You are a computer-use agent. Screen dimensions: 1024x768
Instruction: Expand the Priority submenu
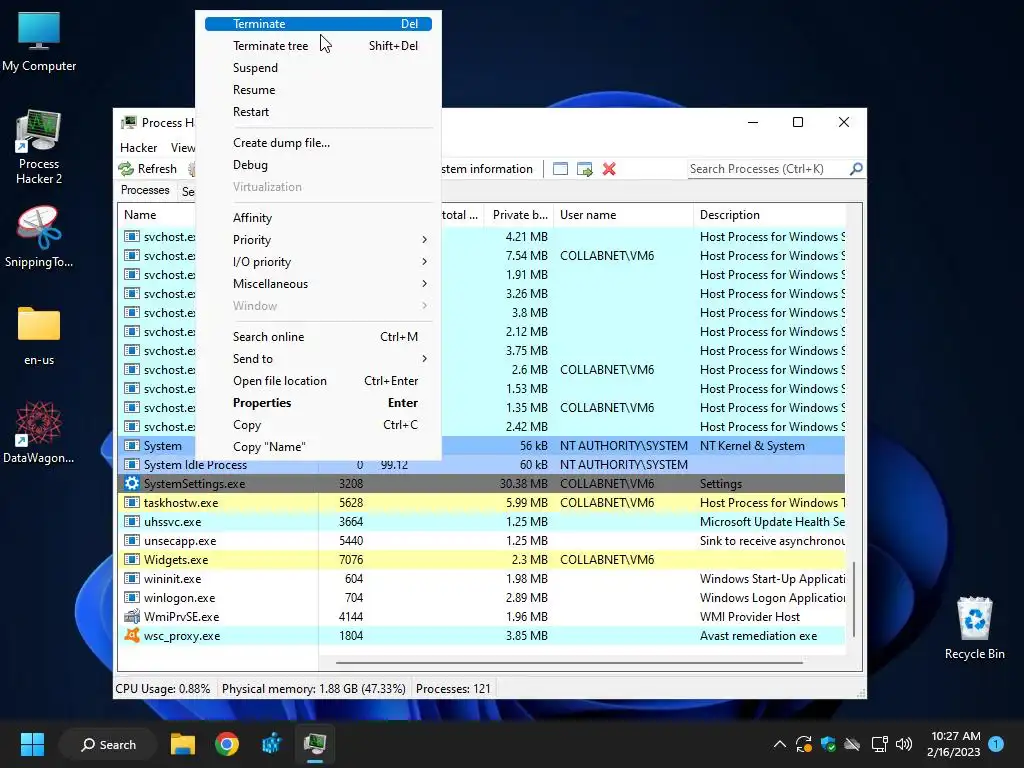point(318,240)
